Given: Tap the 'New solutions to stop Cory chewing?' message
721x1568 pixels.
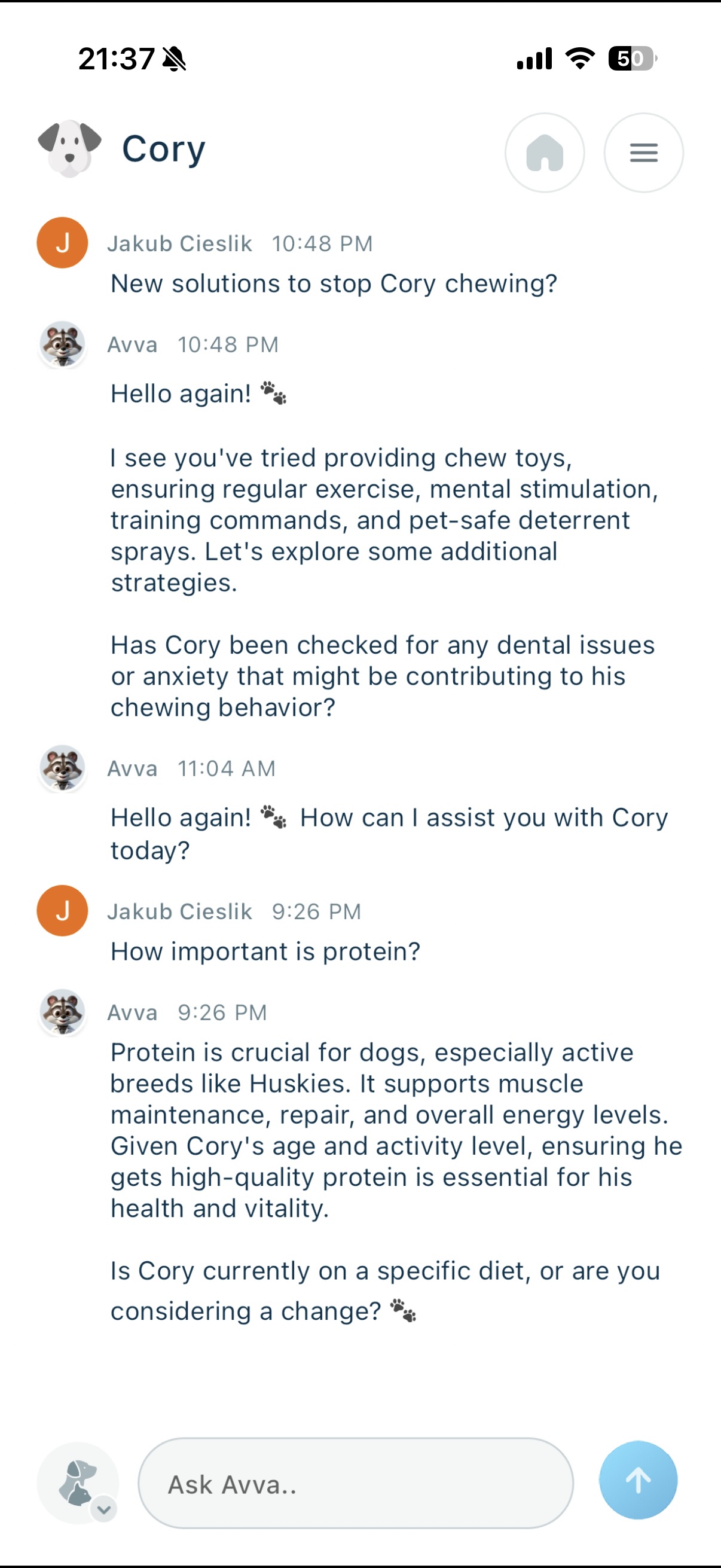Looking at the screenshot, I should [x=334, y=283].
